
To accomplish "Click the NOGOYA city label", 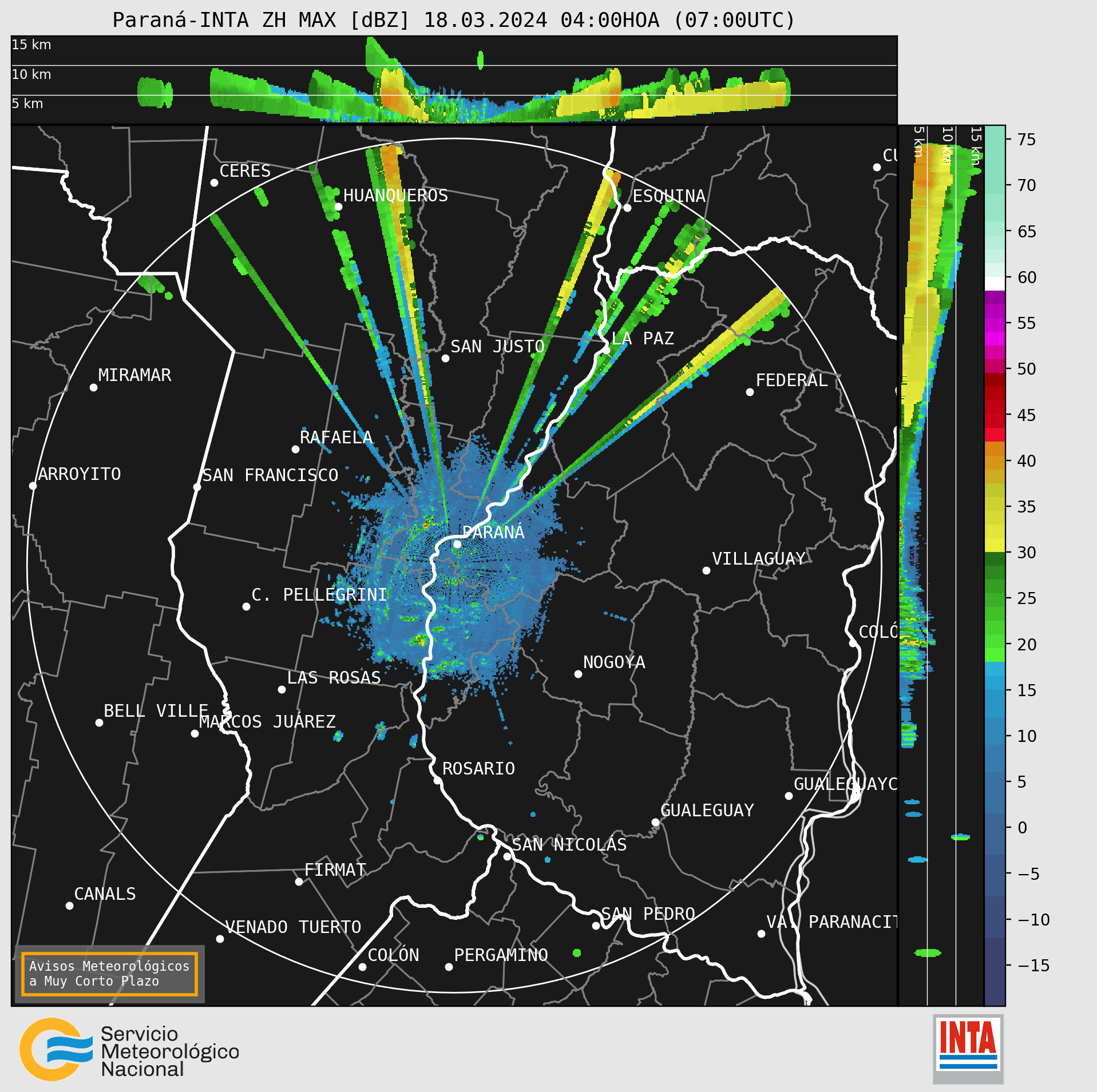I will pyautogui.click(x=614, y=662).
